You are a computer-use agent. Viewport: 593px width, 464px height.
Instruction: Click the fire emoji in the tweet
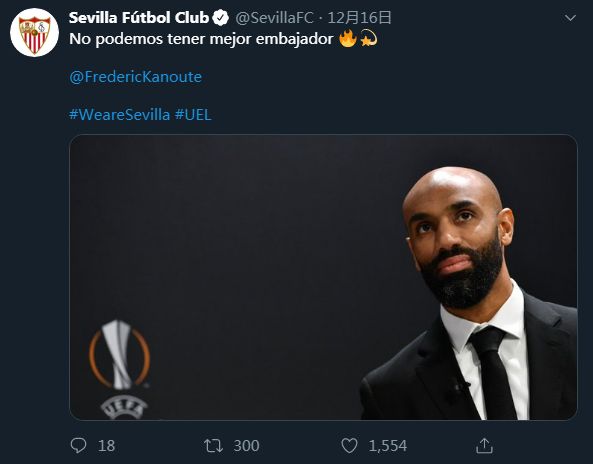coord(348,39)
